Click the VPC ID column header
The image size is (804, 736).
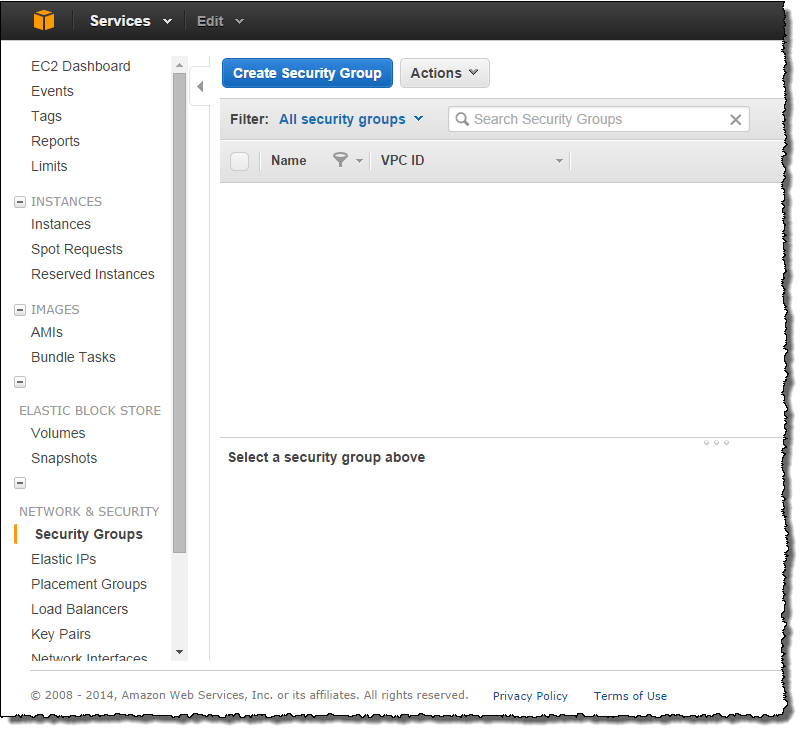coord(403,161)
